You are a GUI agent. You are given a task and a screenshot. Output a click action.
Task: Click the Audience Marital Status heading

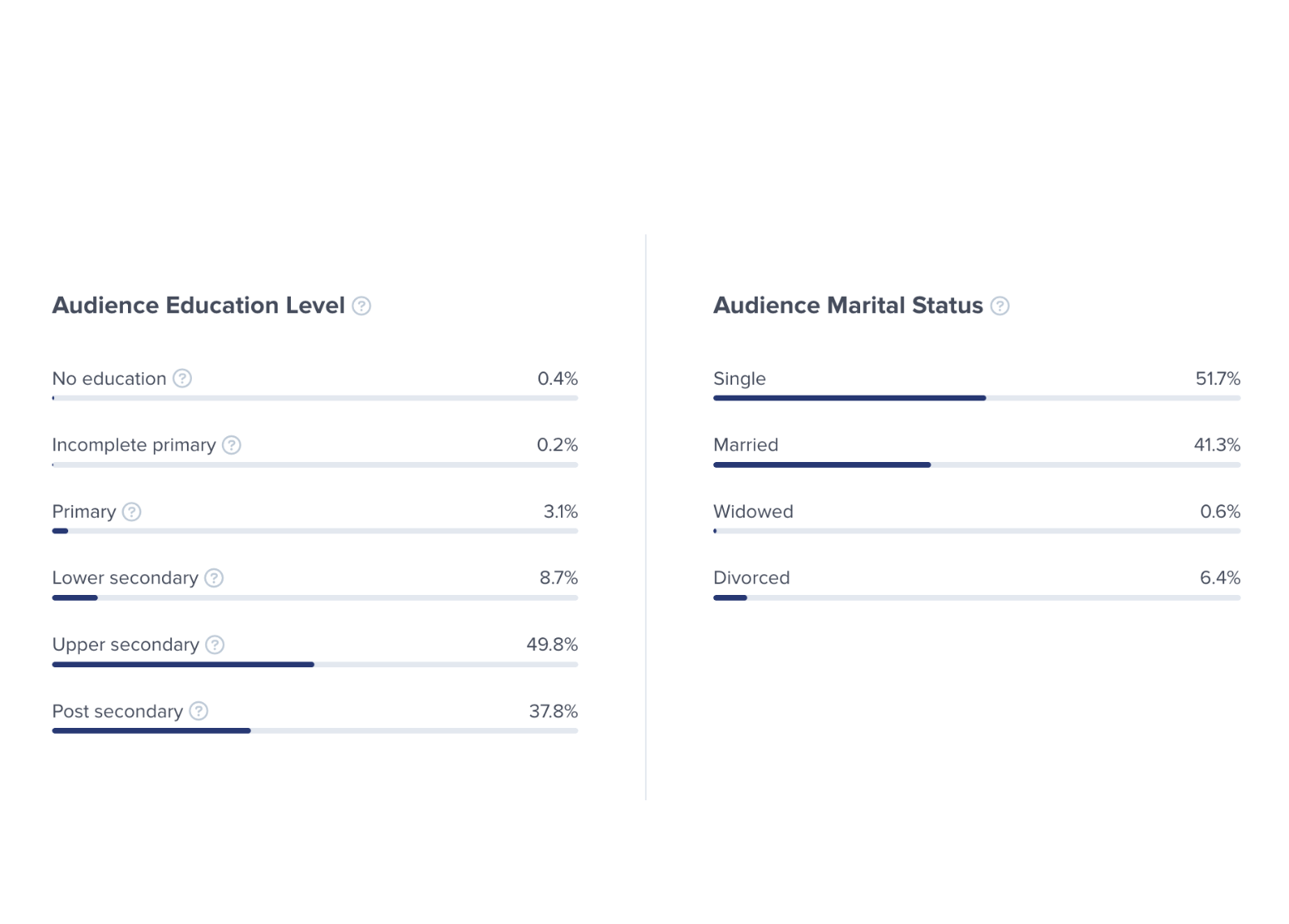[x=848, y=306]
